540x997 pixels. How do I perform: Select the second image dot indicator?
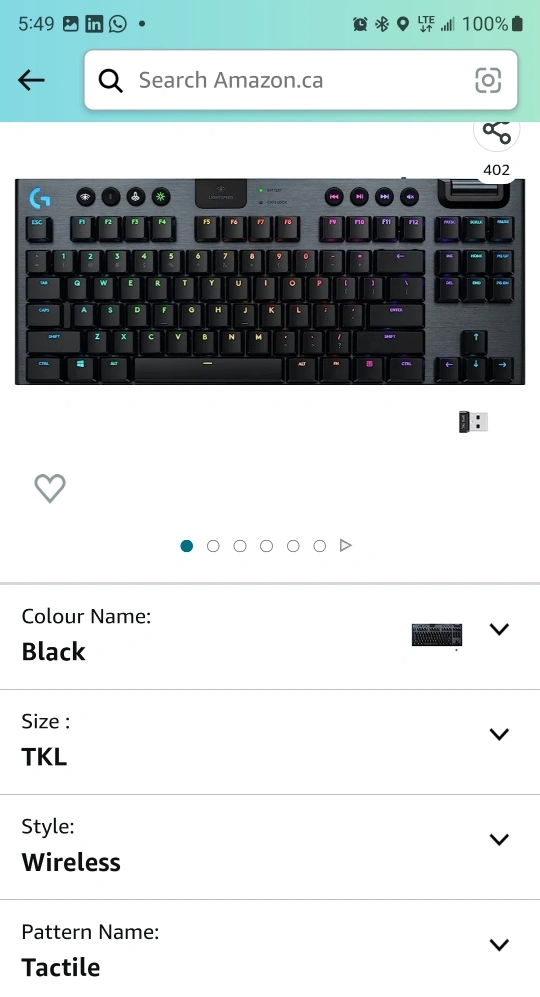pyautogui.click(x=213, y=546)
